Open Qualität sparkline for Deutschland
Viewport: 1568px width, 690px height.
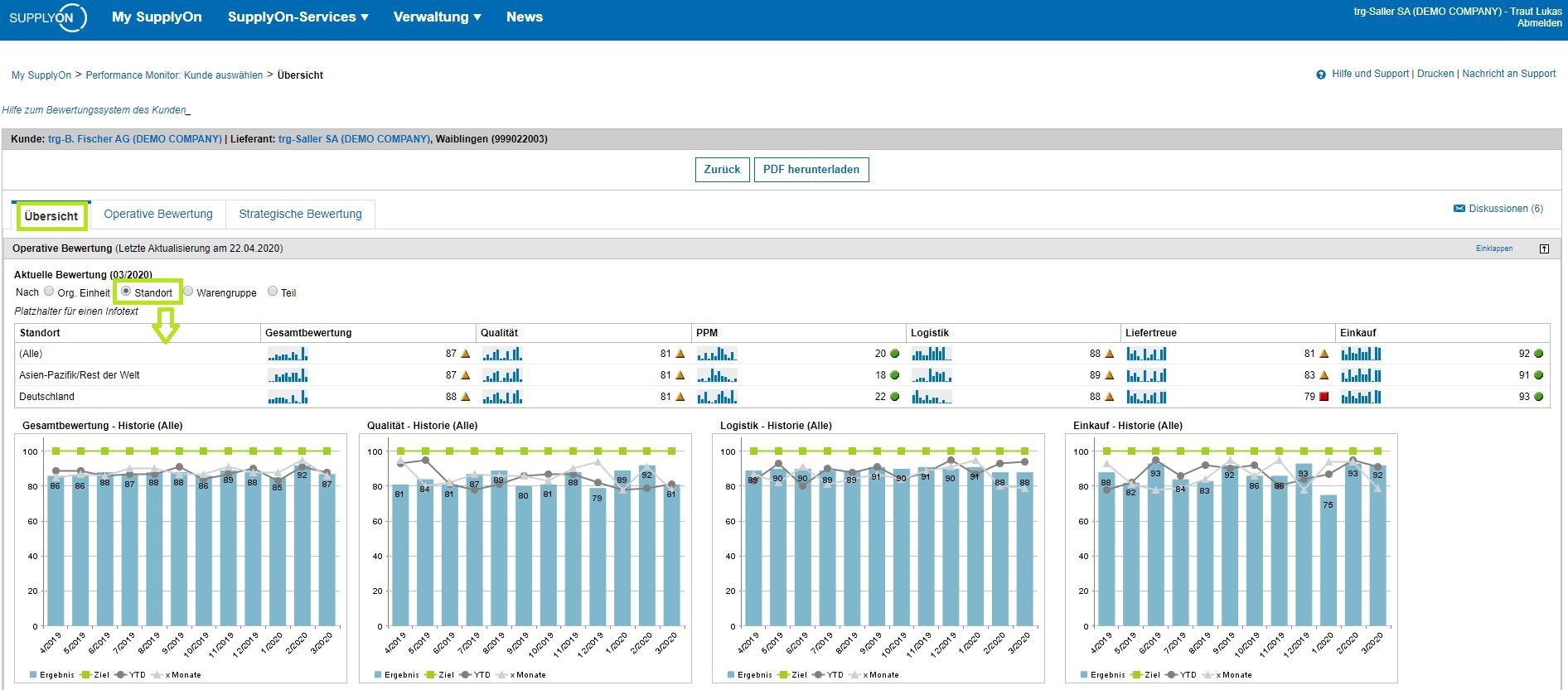[502, 397]
